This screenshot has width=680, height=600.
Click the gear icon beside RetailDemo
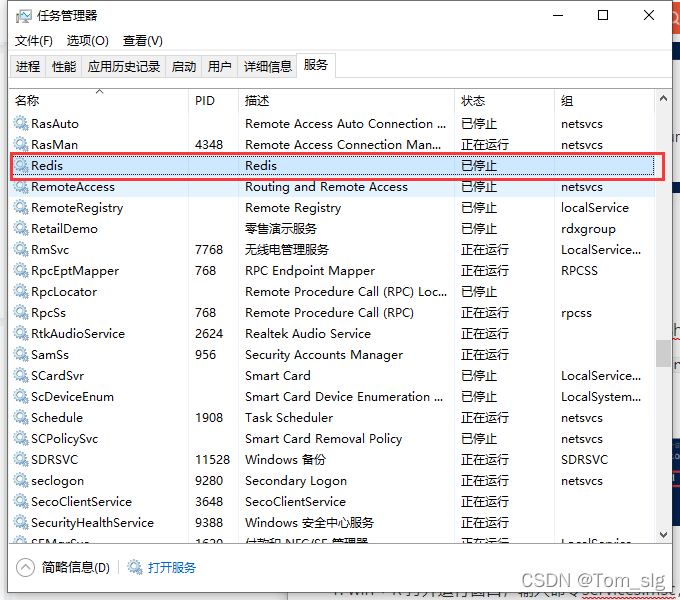pos(21,228)
